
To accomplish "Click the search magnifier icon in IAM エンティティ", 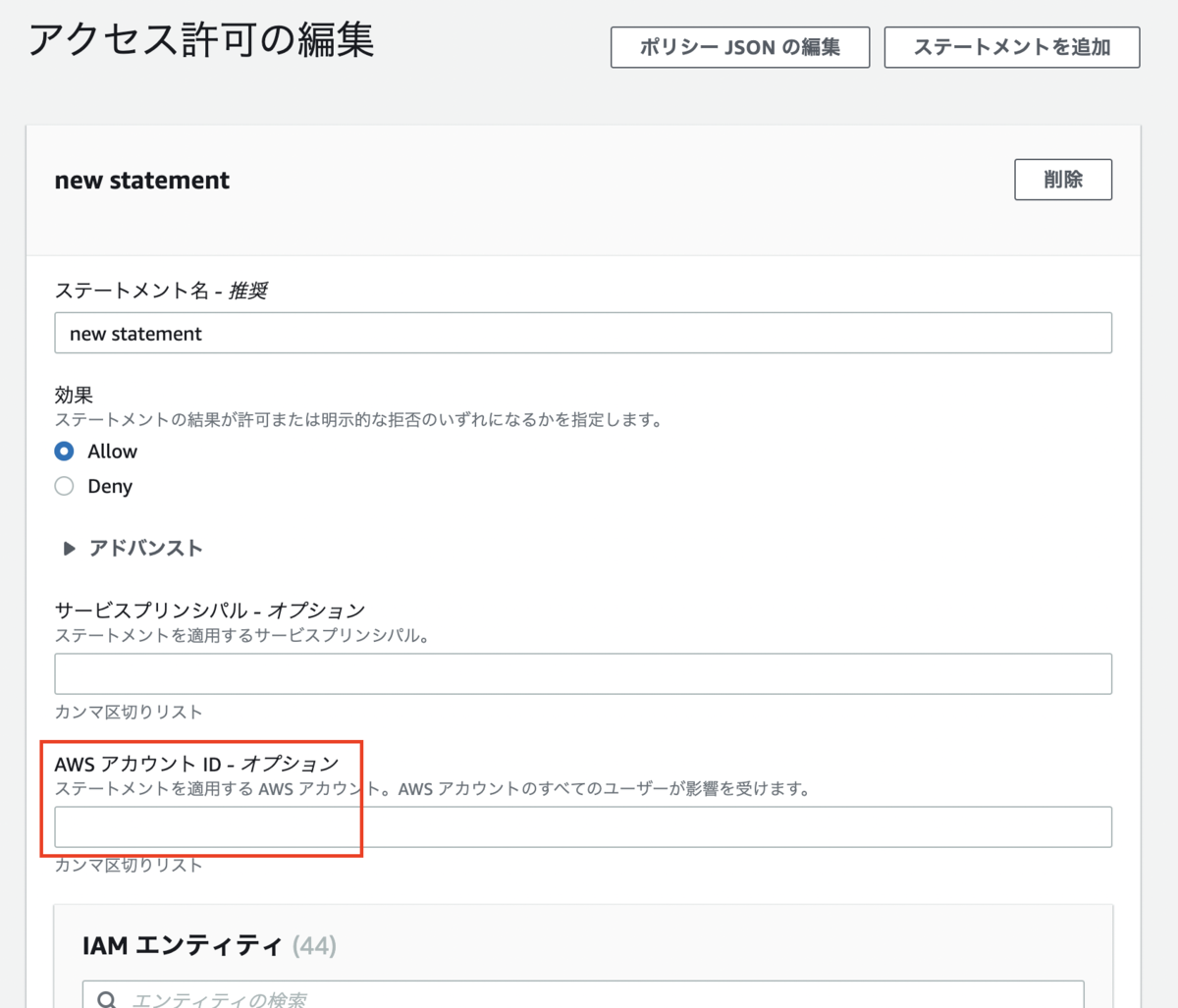I will point(107,999).
